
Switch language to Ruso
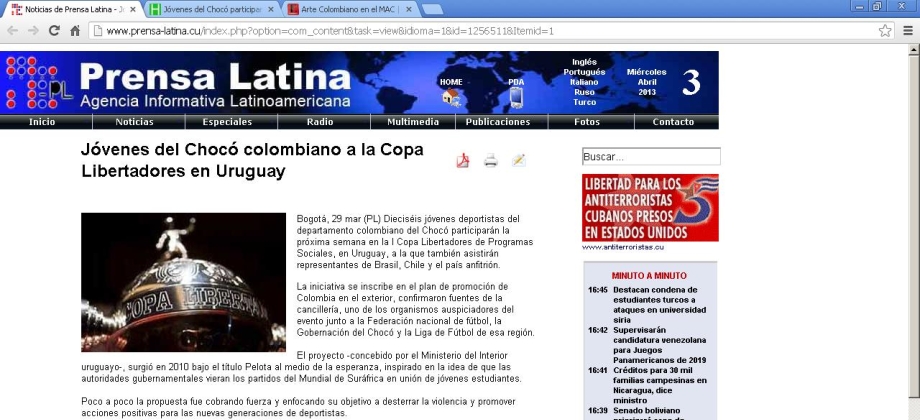(584, 92)
